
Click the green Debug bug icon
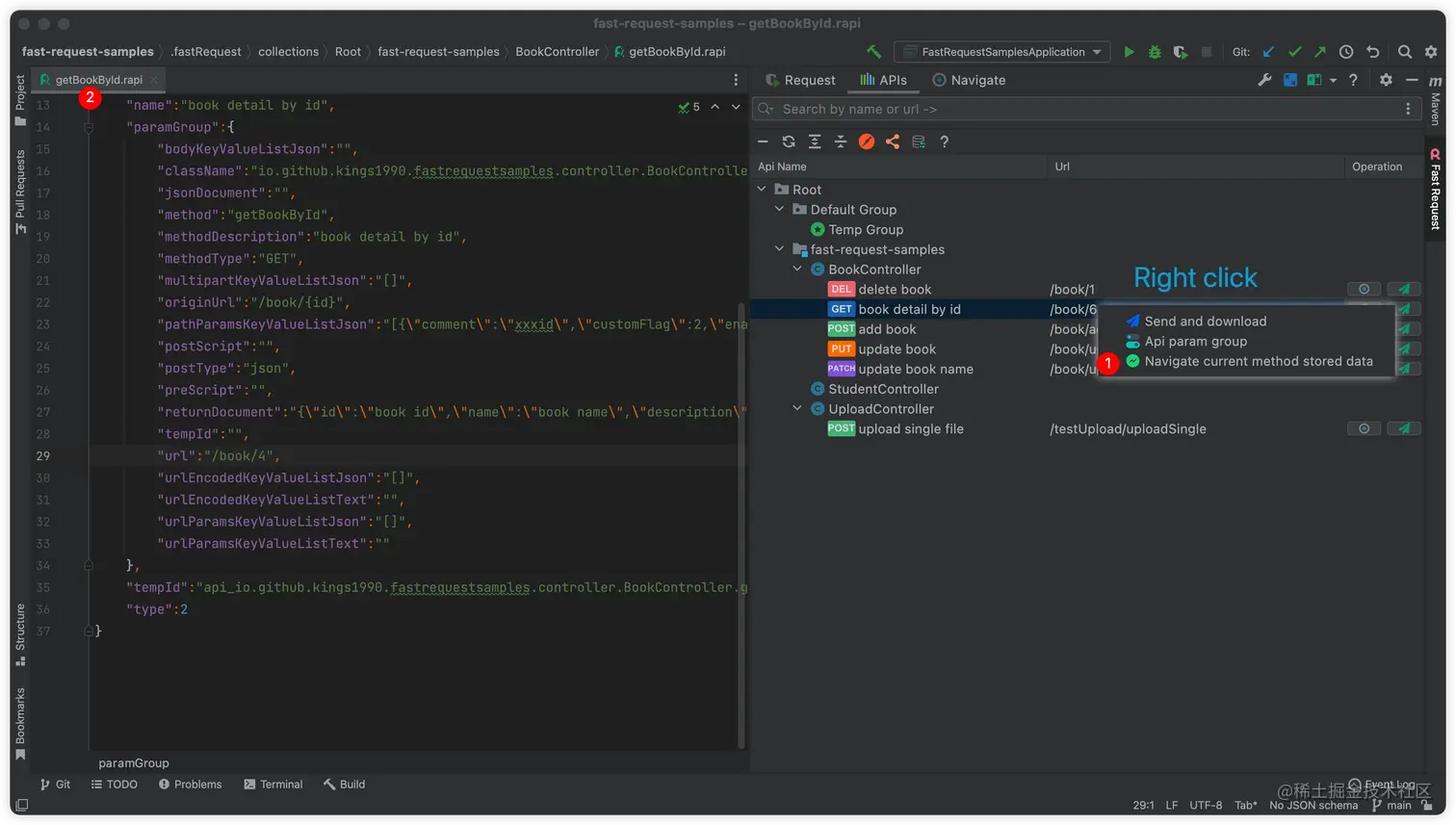click(x=1155, y=52)
